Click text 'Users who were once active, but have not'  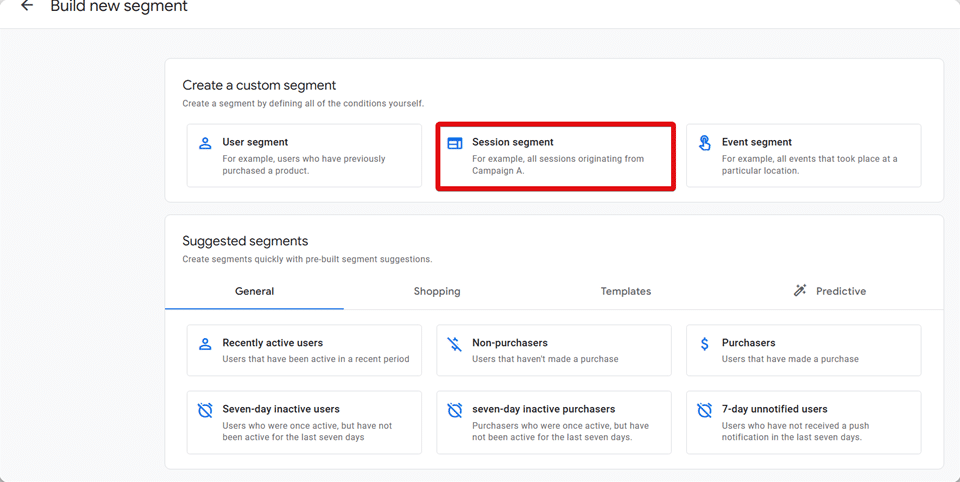tap(307, 426)
